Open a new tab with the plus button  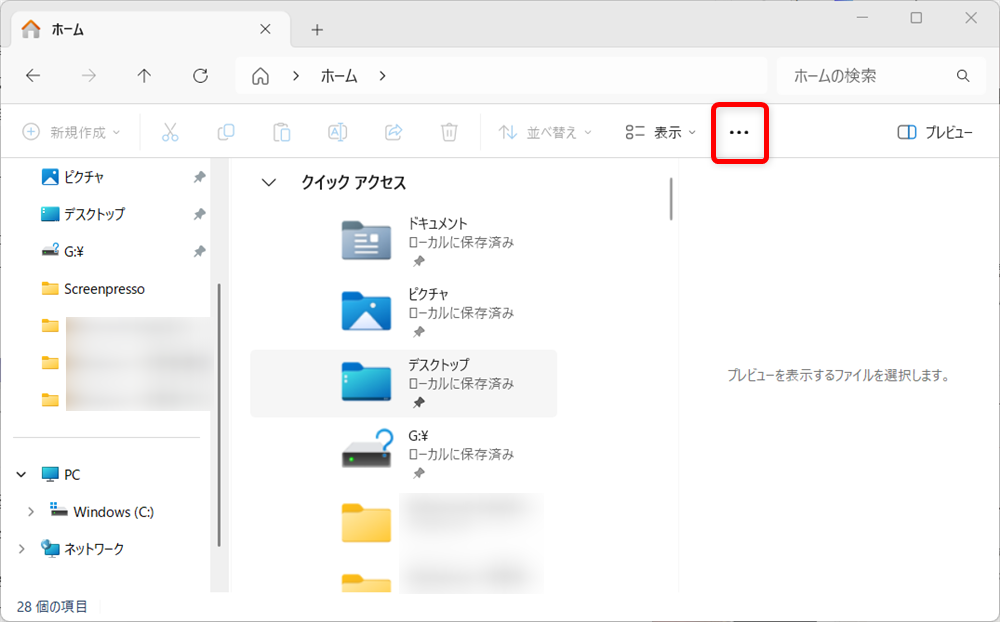pos(316,29)
